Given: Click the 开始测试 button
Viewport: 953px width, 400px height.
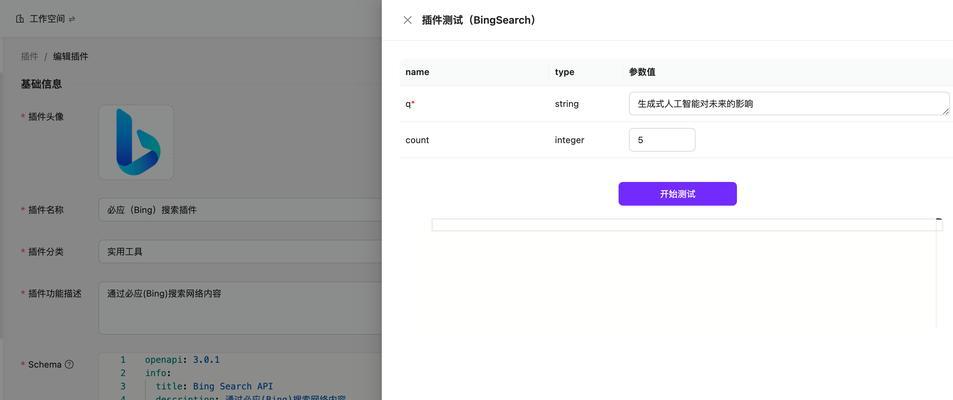Looking at the screenshot, I should click(677, 194).
